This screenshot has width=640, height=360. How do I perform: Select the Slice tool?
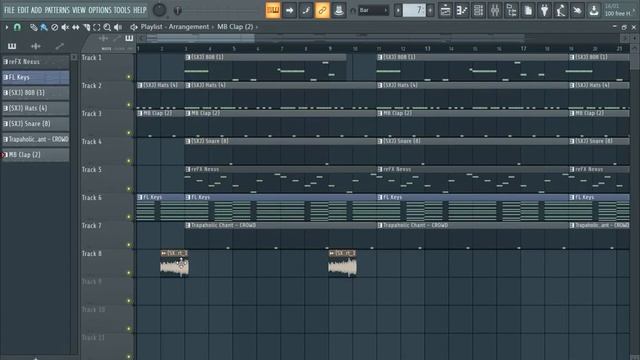pyautogui.click(x=86, y=27)
